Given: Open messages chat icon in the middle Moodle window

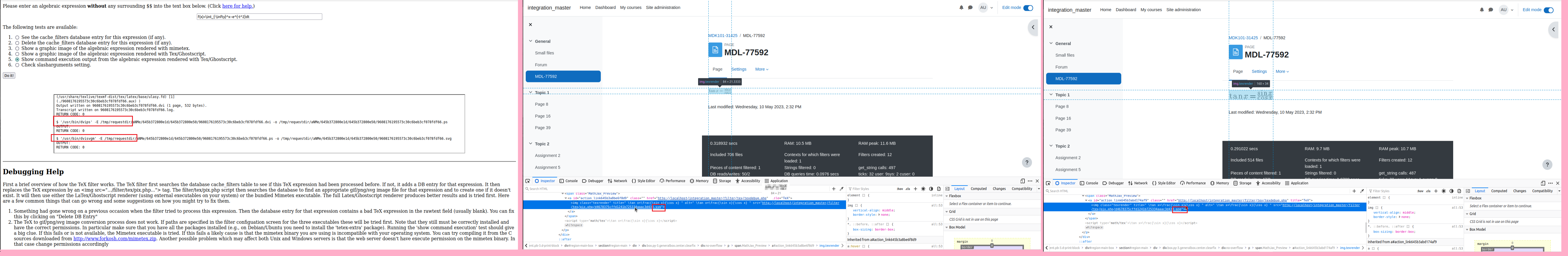Looking at the screenshot, I should click(970, 8).
